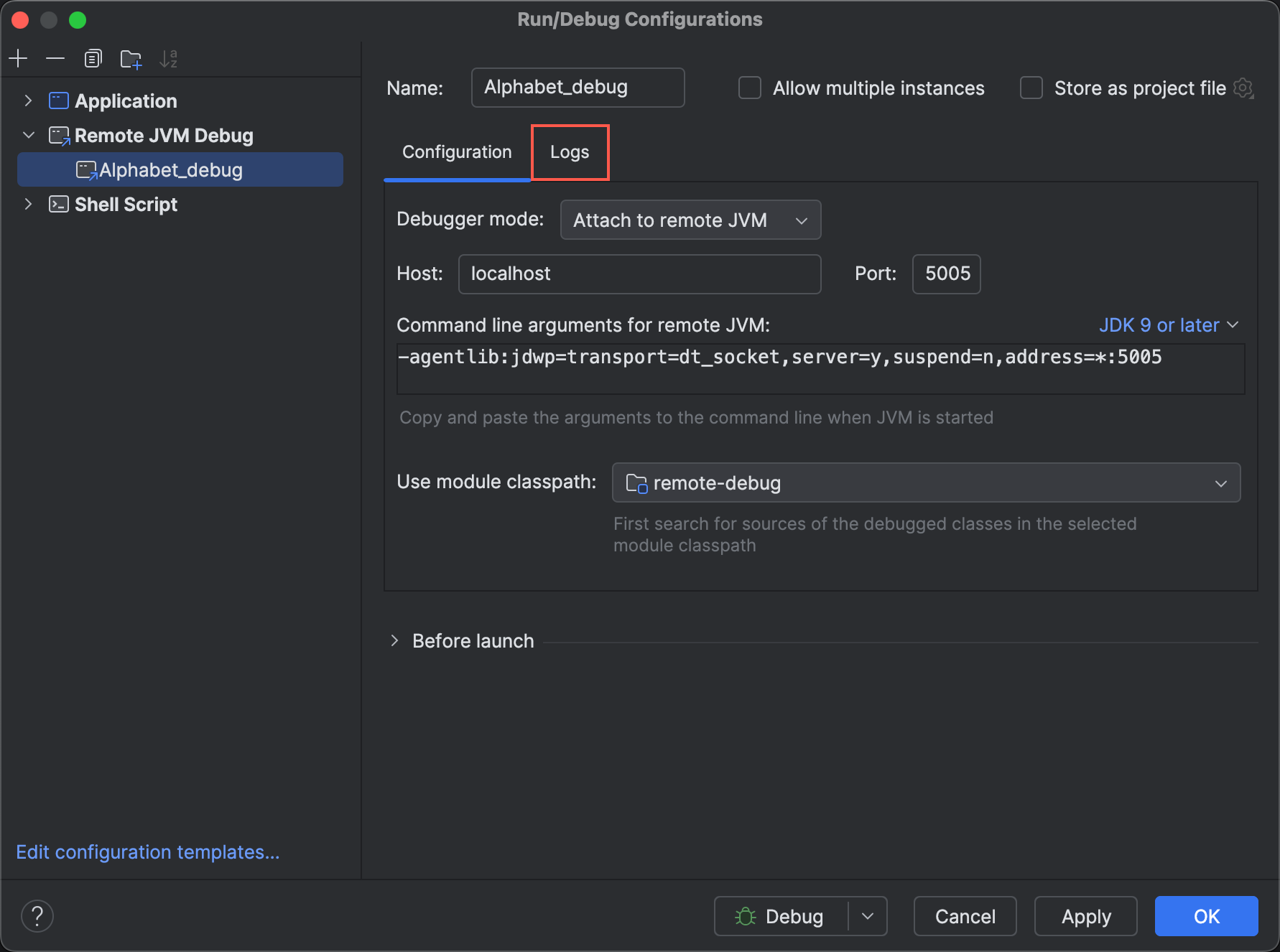Create a new configuration folder
The image size is (1280, 952).
point(131,58)
